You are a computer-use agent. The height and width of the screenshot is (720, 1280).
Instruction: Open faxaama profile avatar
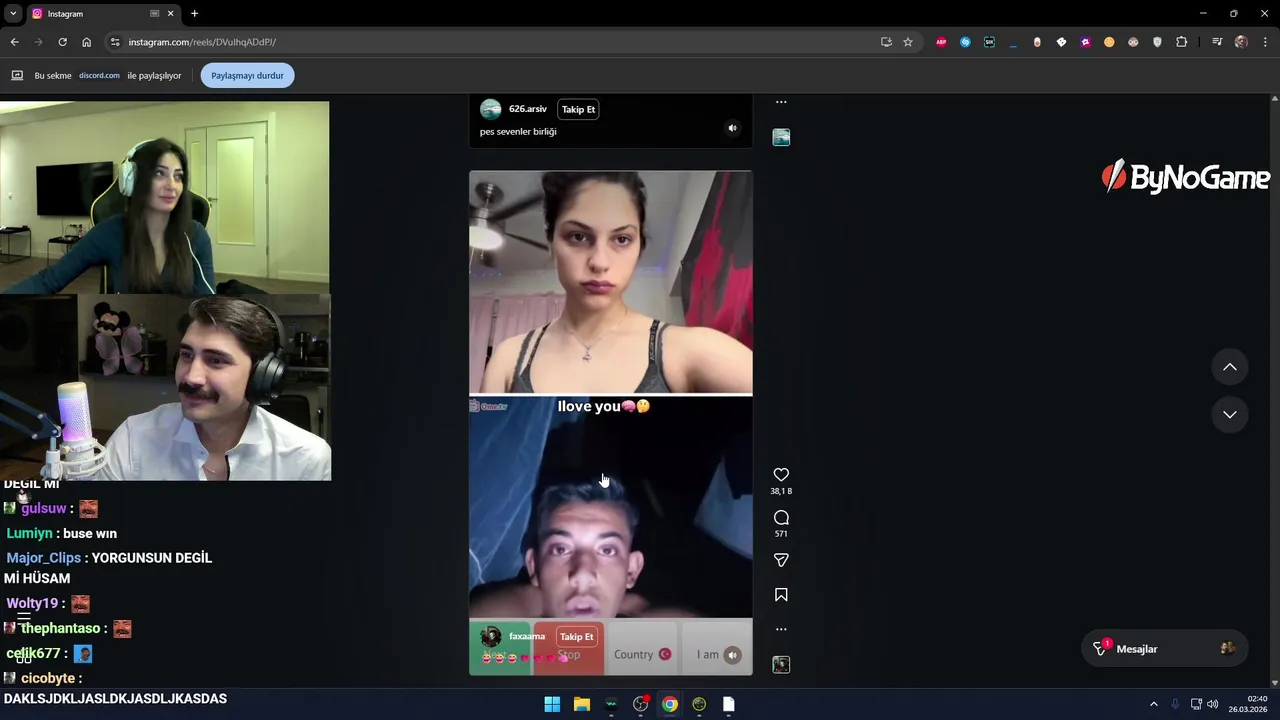click(490, 636)
